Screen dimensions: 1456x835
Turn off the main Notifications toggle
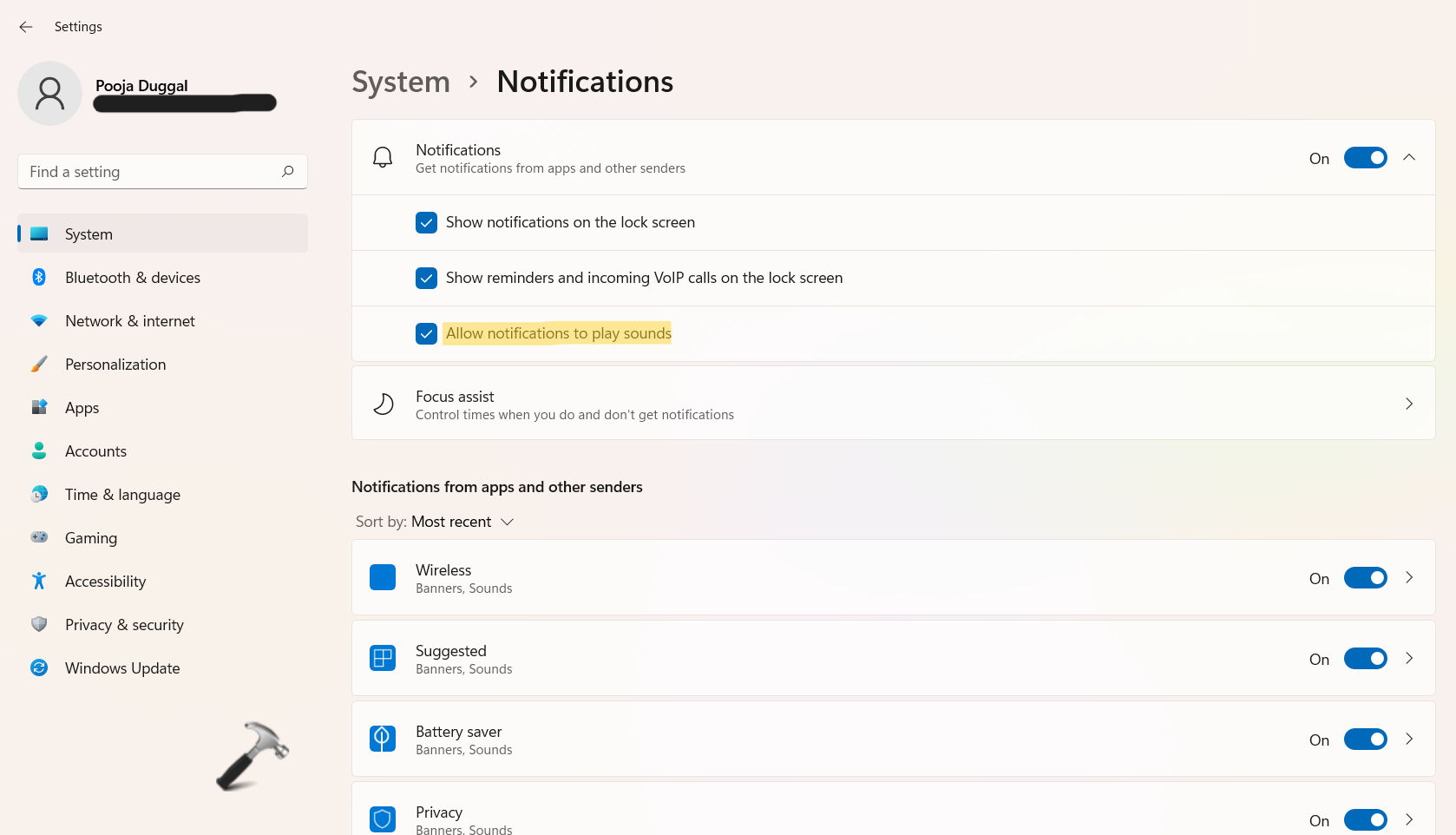point(1365,158)
